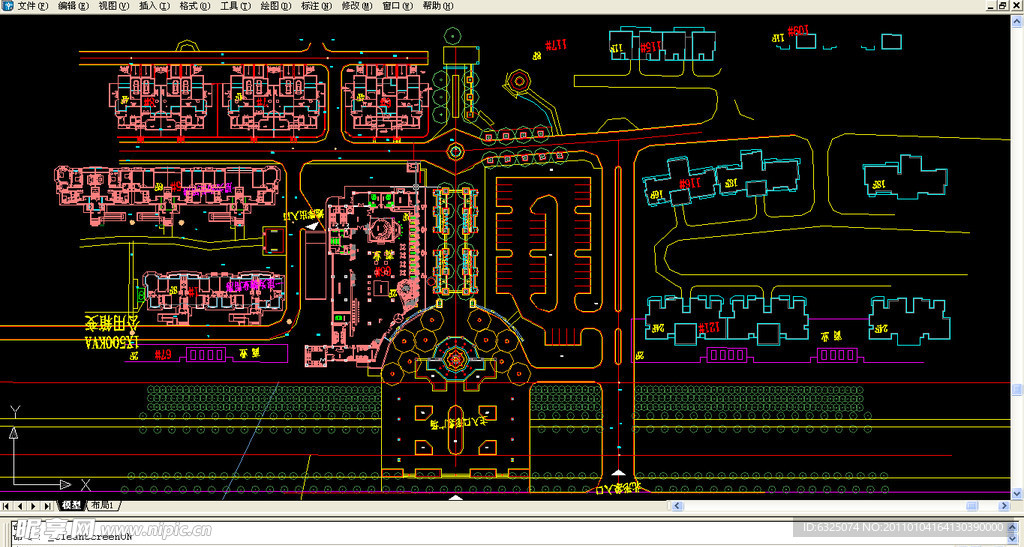Click the horizontal scrollbar right arrow
The height and width of the screenshot is (547, 1024).
[x=1003, y=506]
